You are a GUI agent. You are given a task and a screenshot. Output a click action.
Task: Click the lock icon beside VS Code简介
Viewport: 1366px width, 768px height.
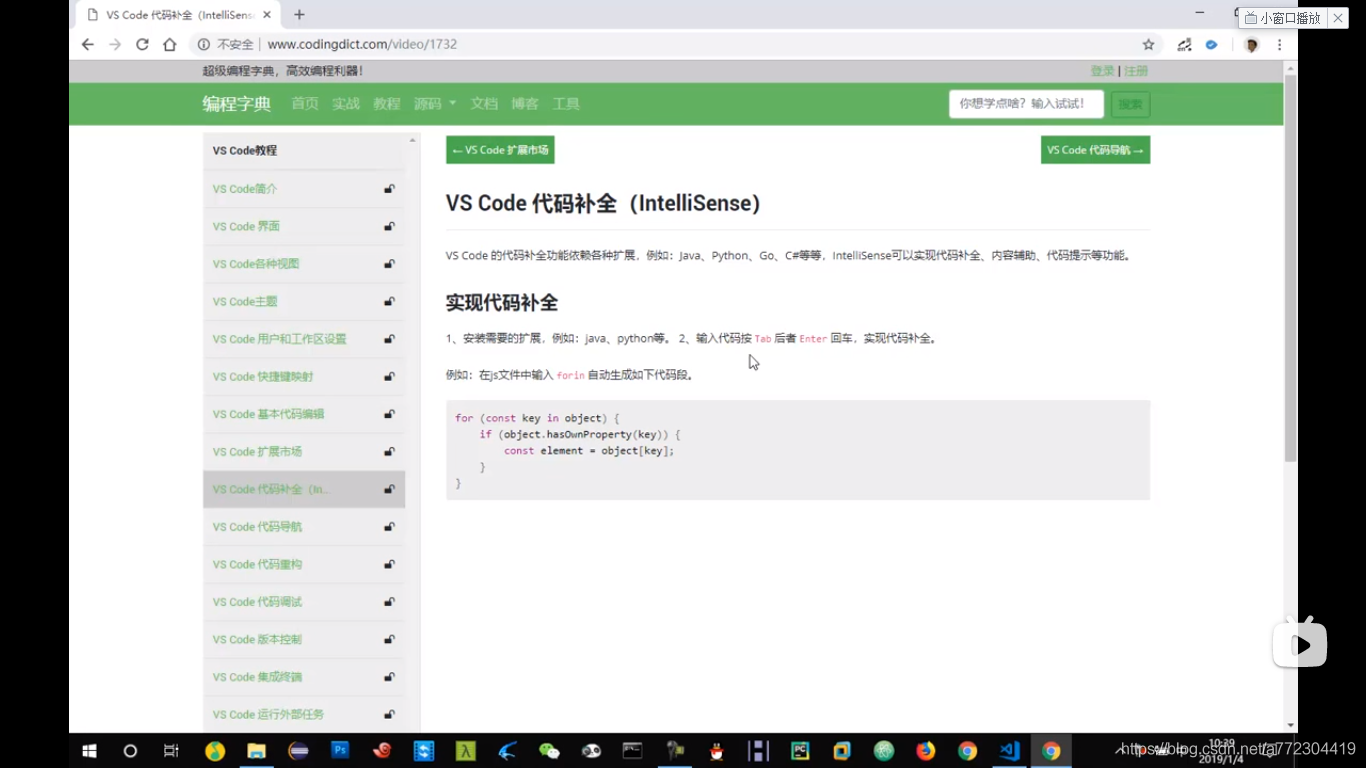click(389, 189)
